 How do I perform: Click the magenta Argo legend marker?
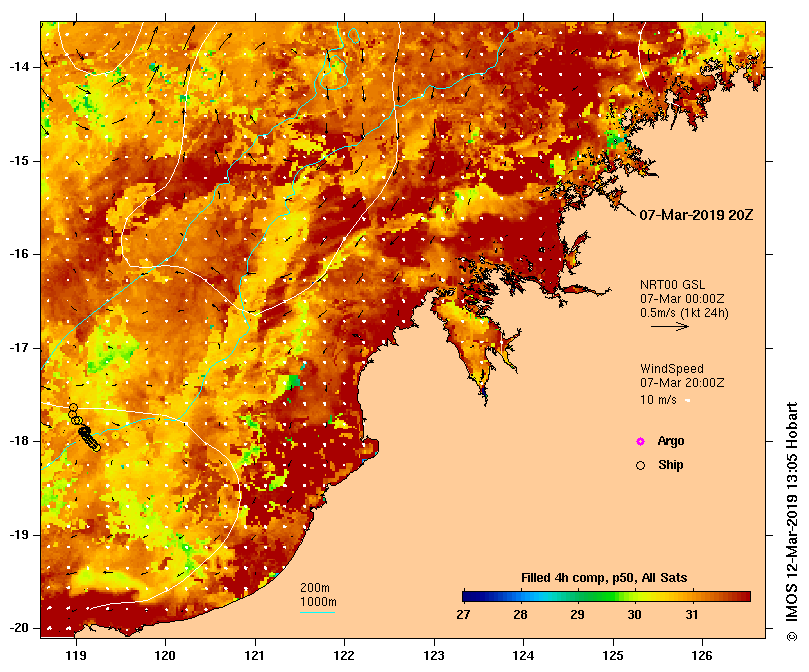(x=640, y=441)
